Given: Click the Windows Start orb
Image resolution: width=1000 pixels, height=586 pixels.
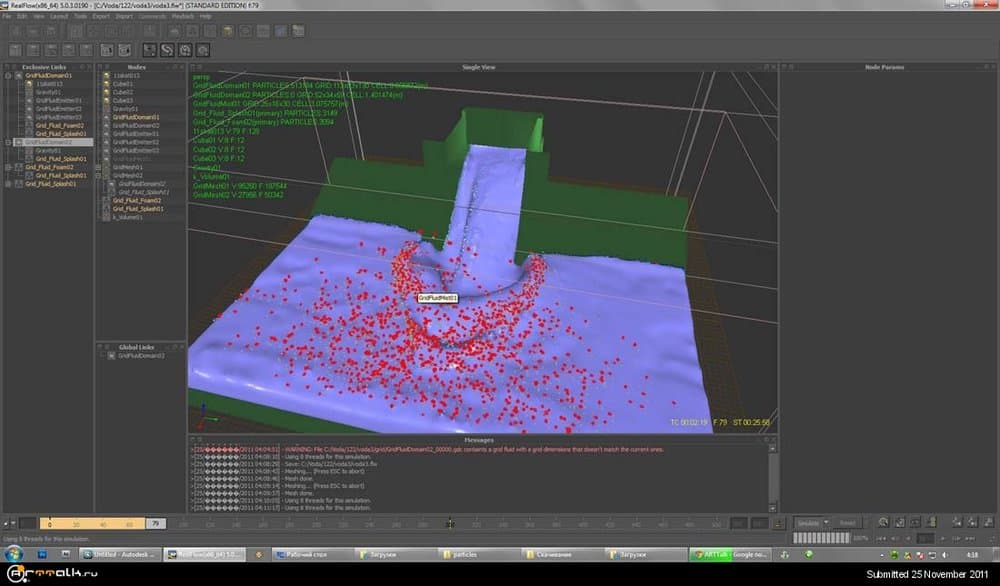Looking at the screenshot, I should point(12,553).
